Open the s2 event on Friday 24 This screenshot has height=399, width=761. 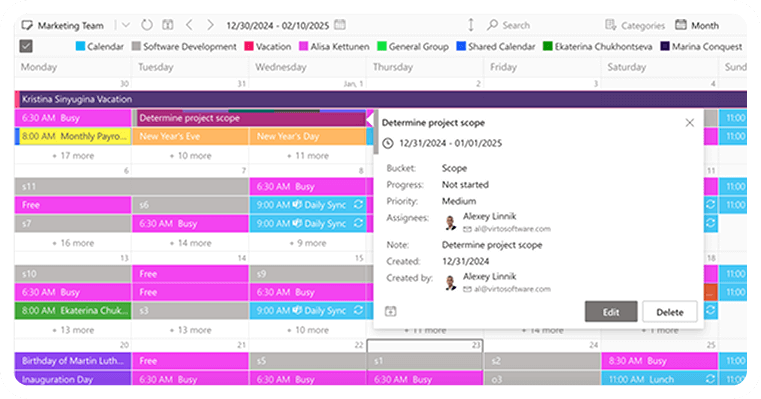(543, 361)
